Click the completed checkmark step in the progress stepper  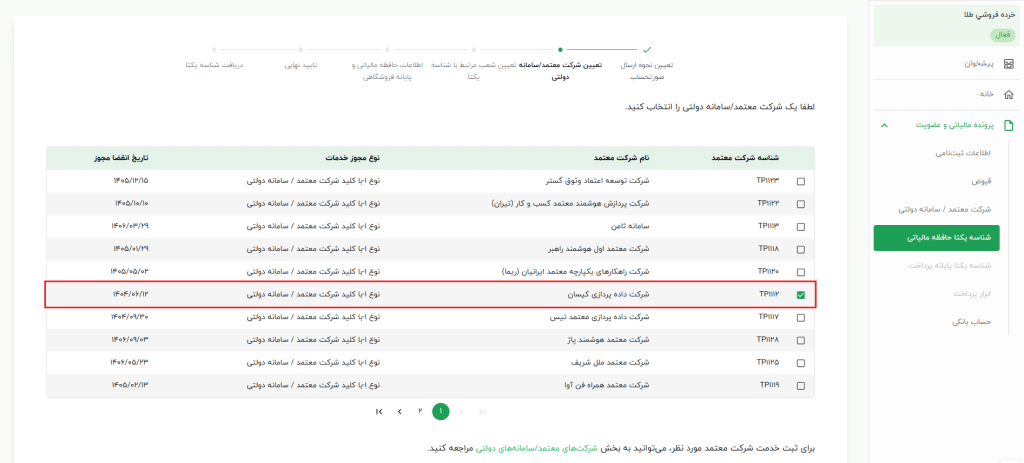pyautogui.click(x=647, y=48)
